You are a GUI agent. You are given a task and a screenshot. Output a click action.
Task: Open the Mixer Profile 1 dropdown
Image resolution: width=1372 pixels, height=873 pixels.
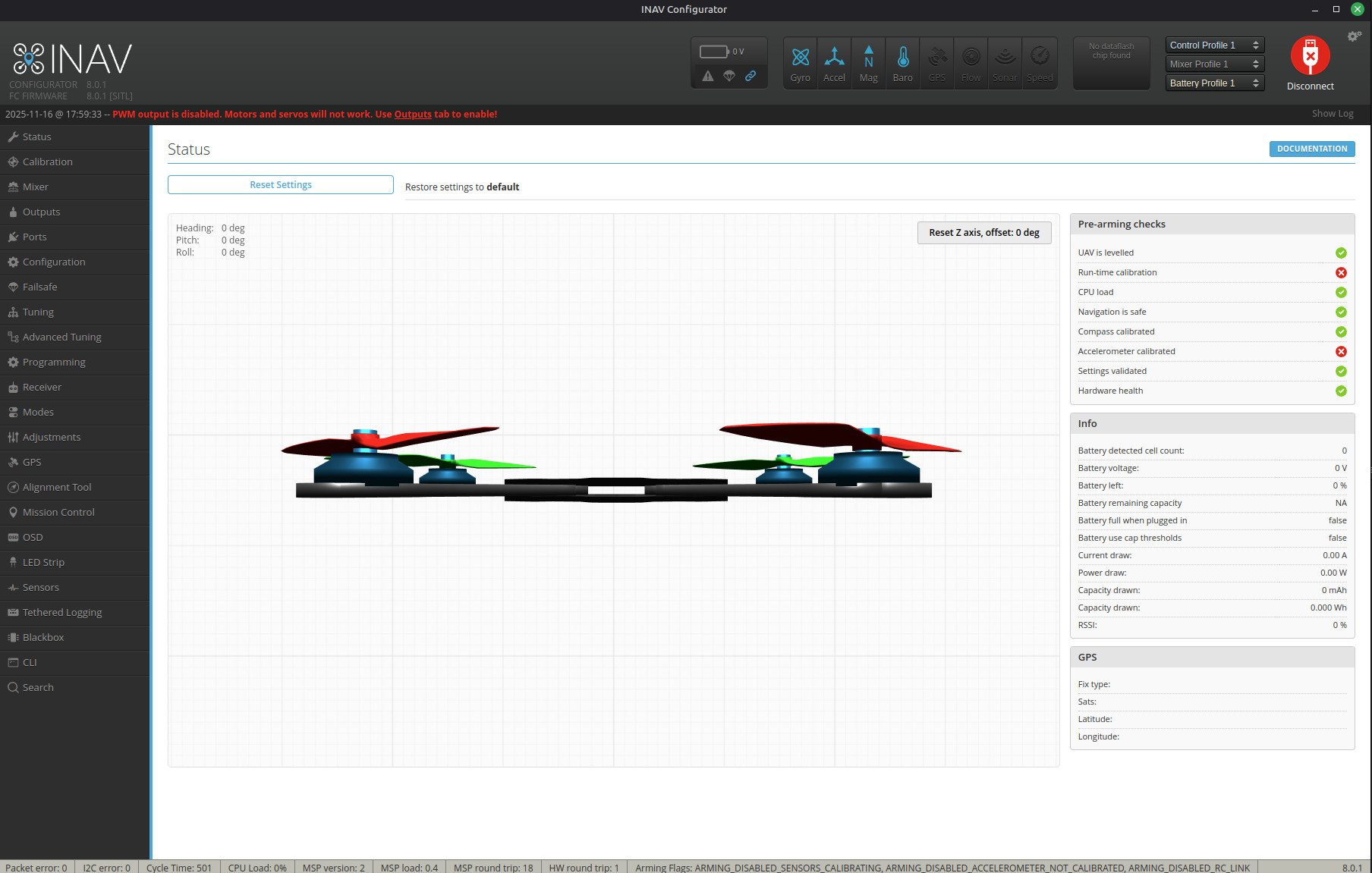pyautogui.click(x=1213, y=64)
